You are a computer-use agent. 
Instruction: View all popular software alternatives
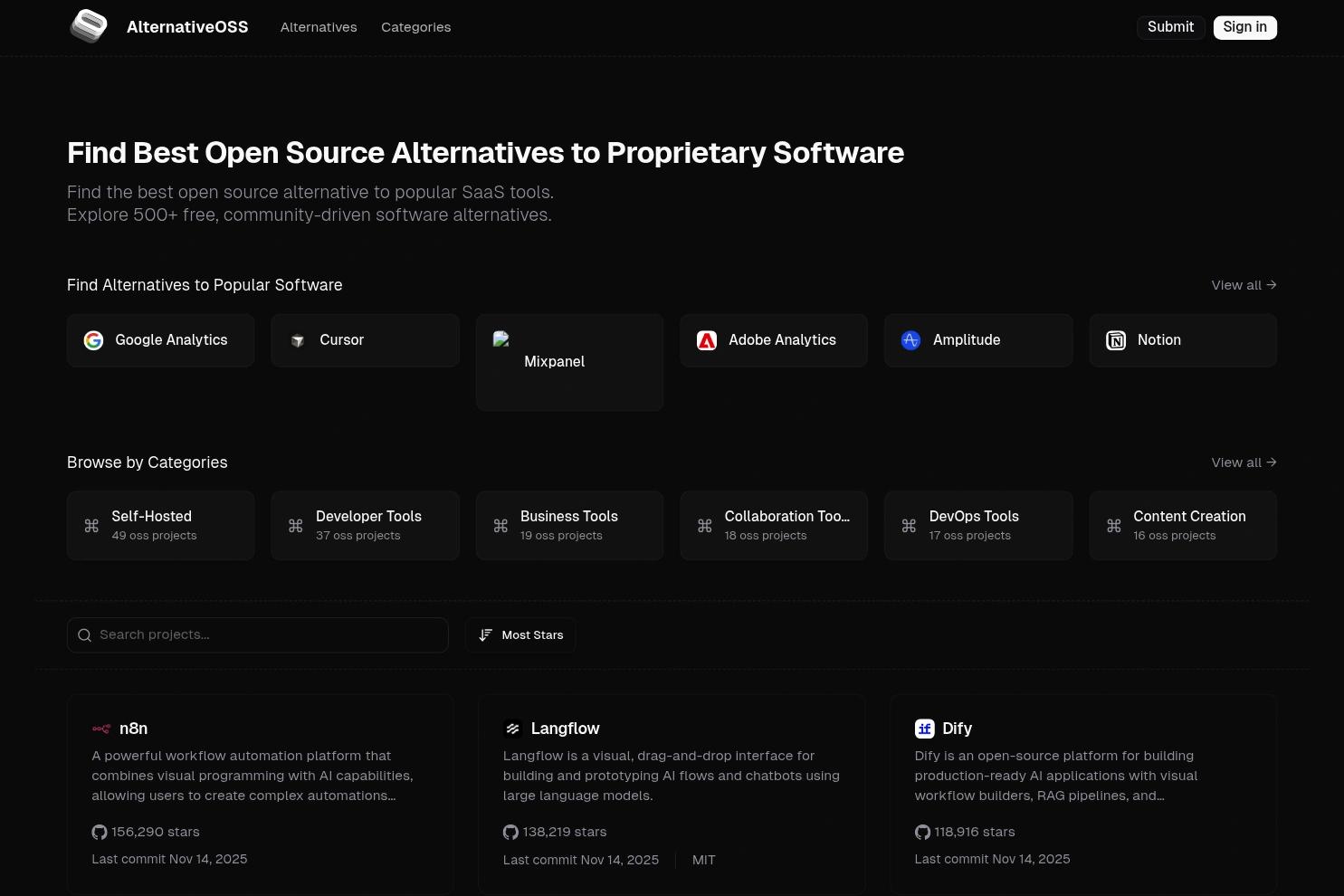(1244, 285)
